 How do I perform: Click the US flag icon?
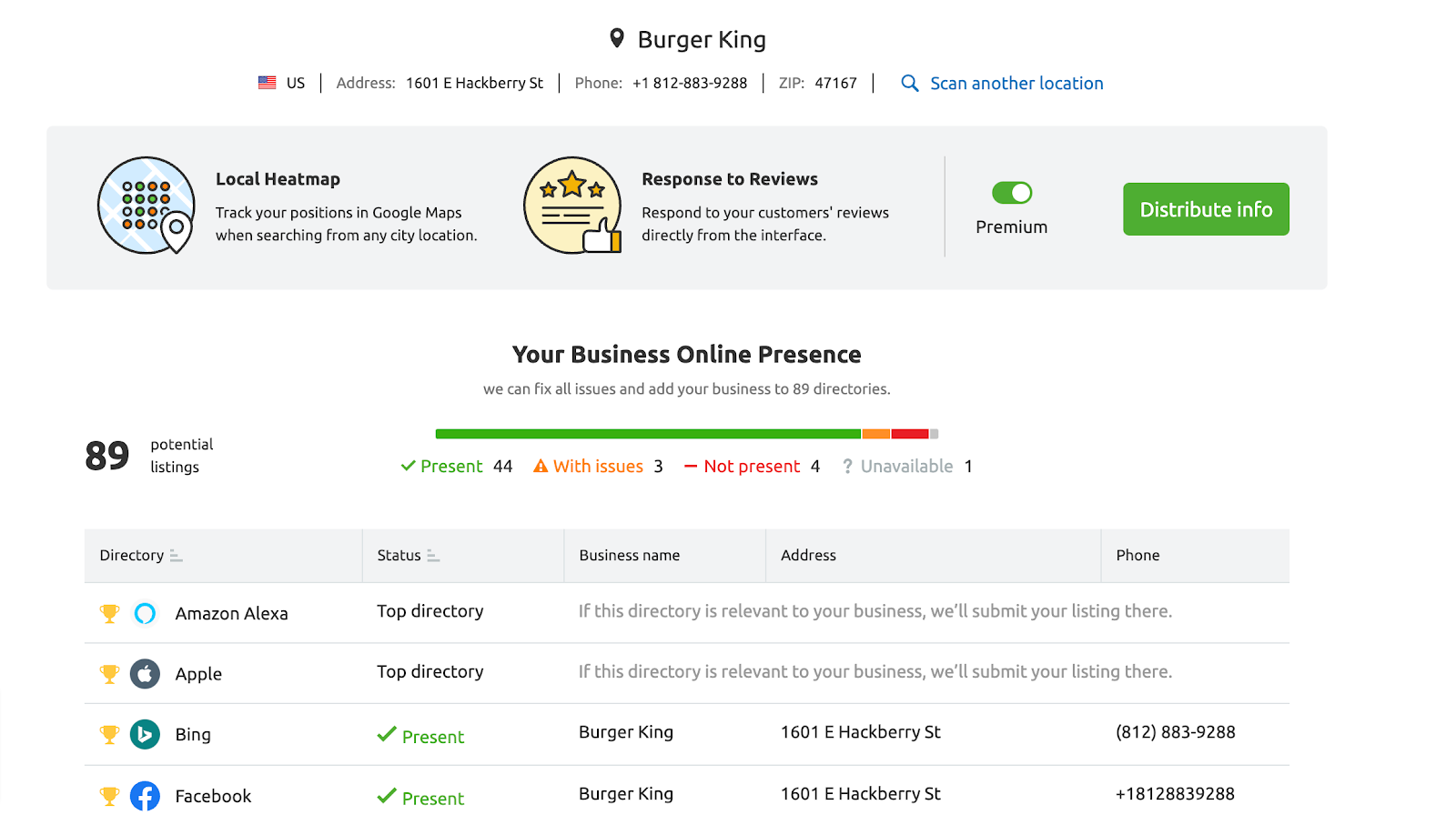click(x=267, y=83)
